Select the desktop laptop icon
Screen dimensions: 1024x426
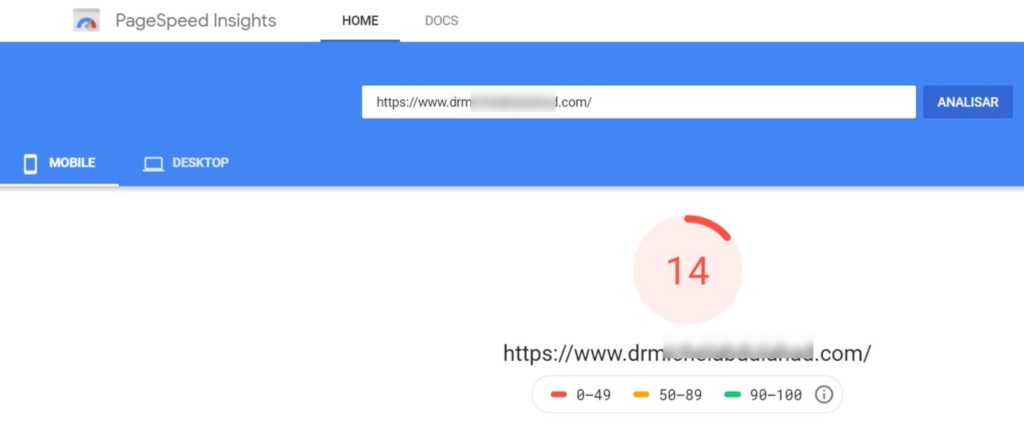(x=153, y=163)
